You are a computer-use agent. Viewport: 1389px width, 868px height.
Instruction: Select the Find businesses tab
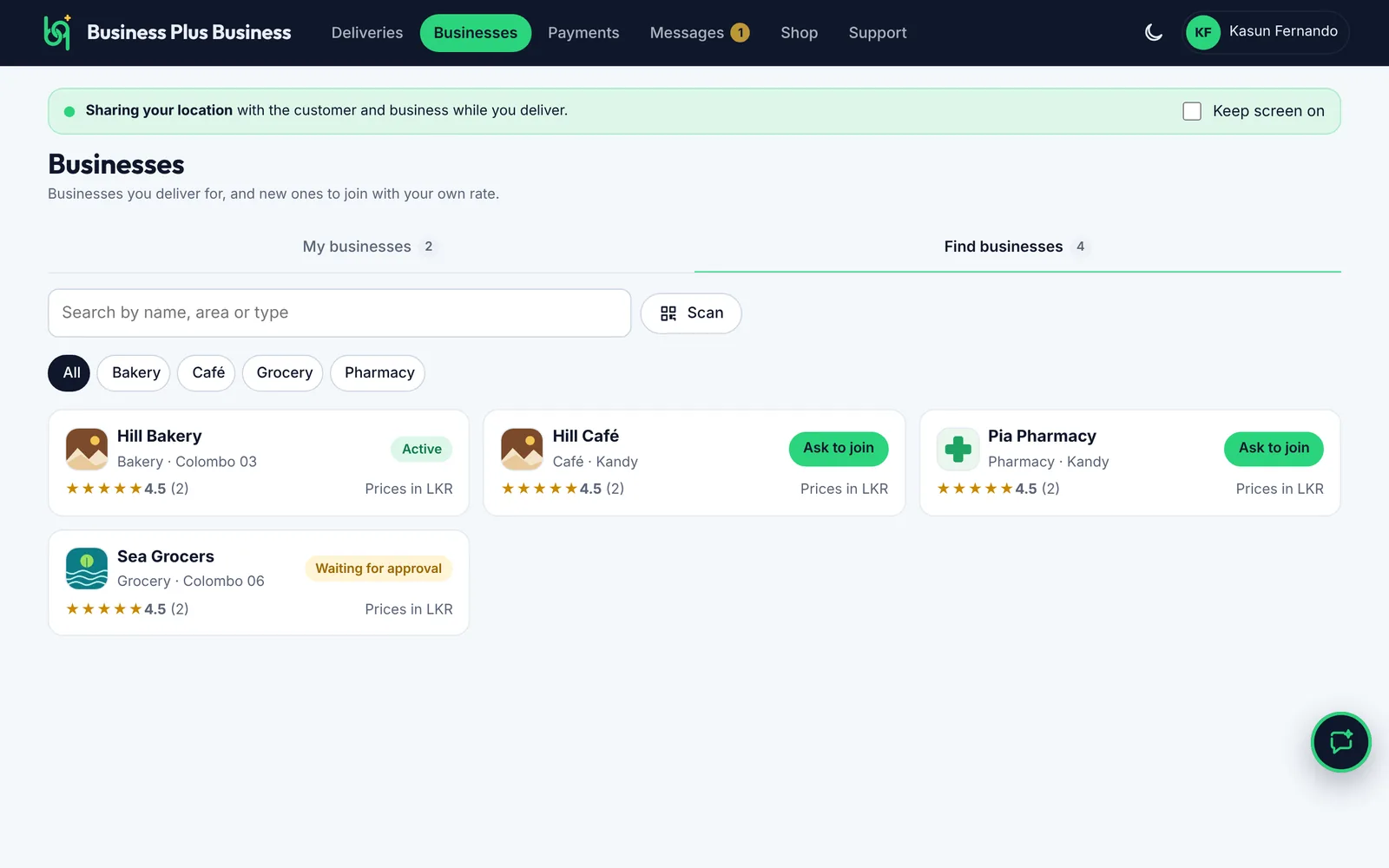click(1017, 247)
